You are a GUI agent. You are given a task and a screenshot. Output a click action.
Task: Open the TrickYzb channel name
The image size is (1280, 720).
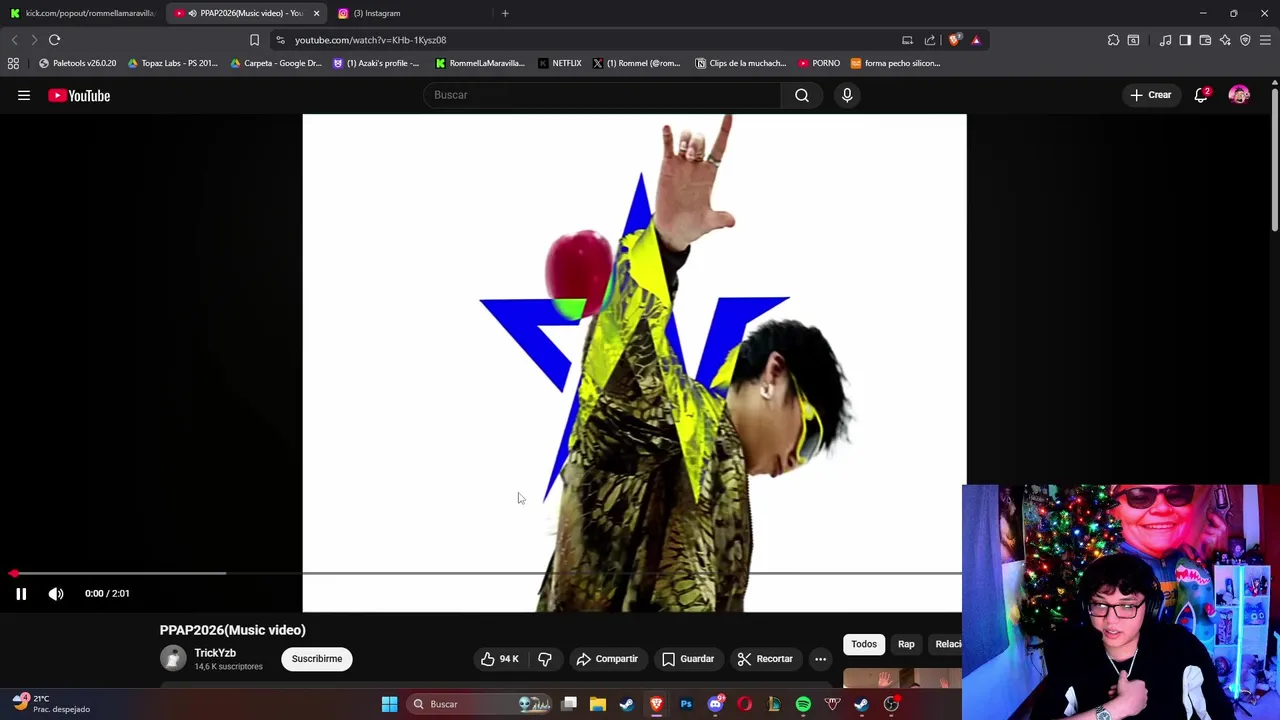click(x=215, y=653)
